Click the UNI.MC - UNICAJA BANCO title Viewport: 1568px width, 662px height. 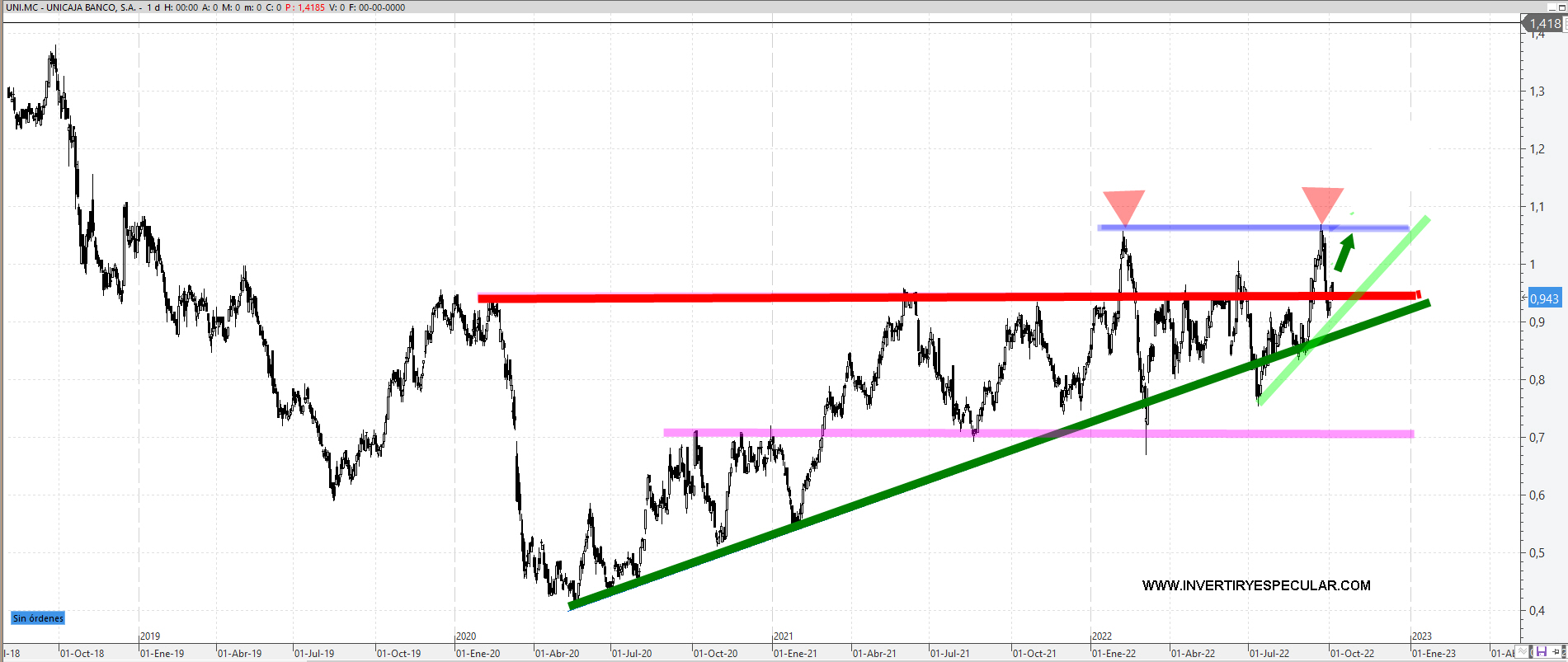[x=70, y=7]
